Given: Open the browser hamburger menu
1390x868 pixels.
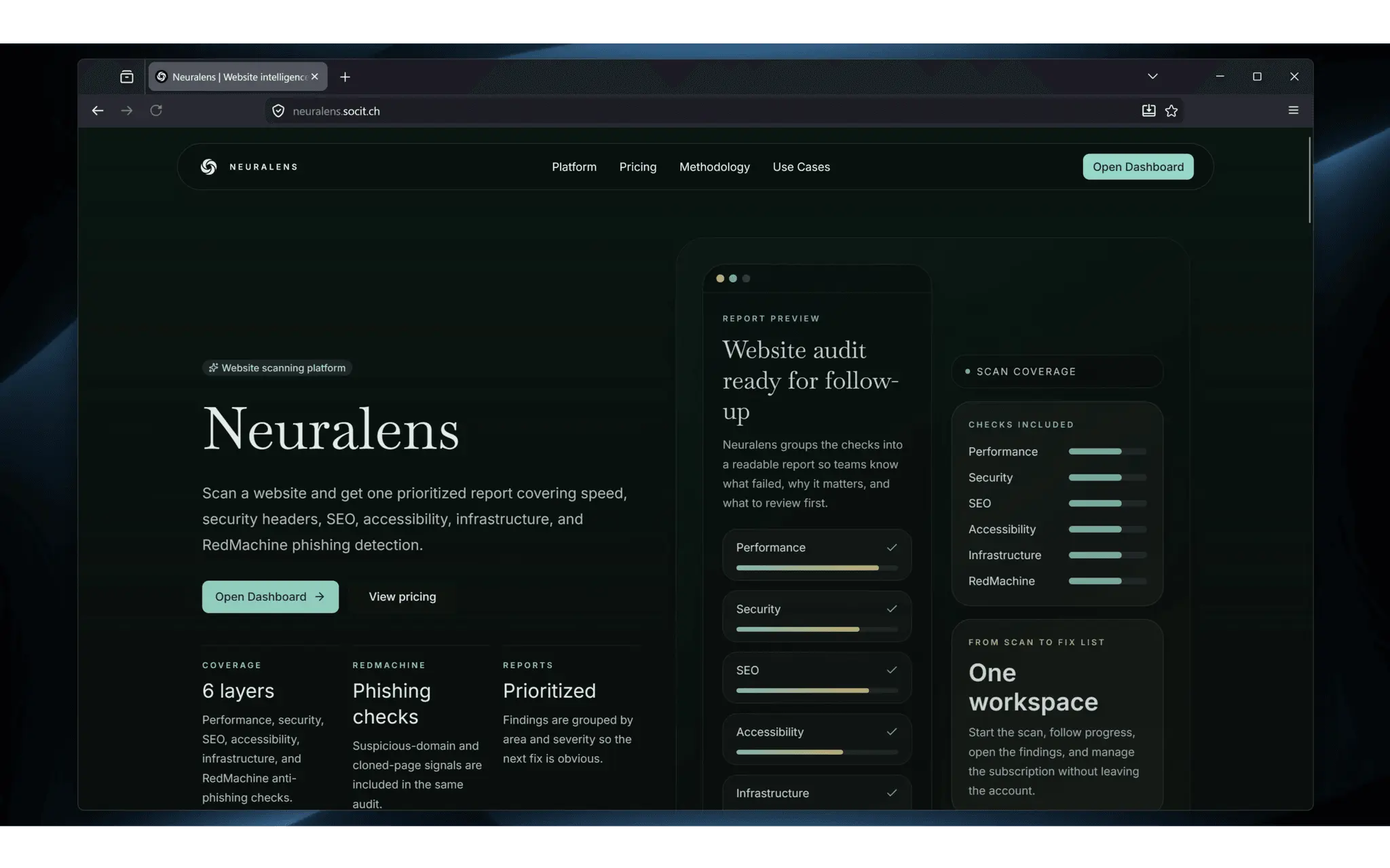Looking at the screenshot, I should tap(1294, 110).
